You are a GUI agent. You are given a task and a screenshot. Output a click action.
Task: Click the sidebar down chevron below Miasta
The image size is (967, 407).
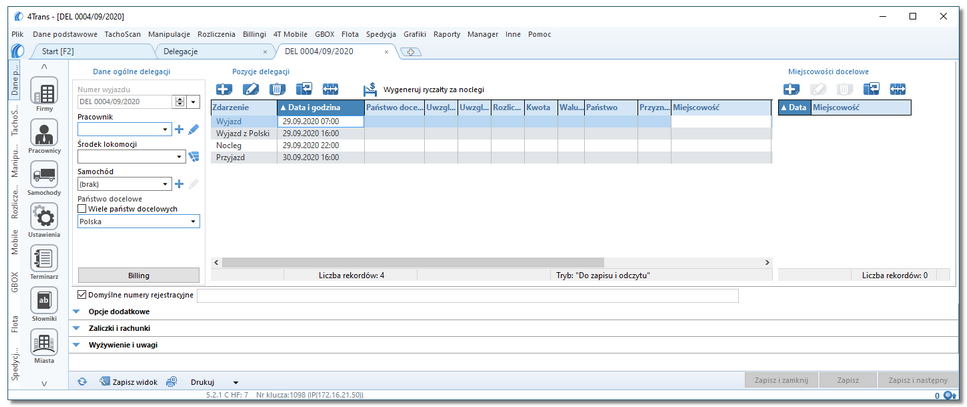pos(44,383)
